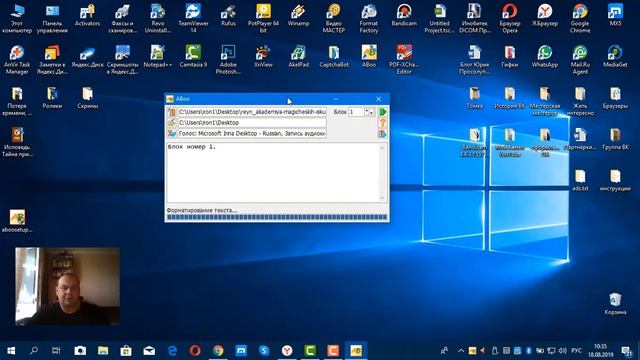Select the MediaGet desktop icon
Screen dimensions: 640x360
(615, 57)
